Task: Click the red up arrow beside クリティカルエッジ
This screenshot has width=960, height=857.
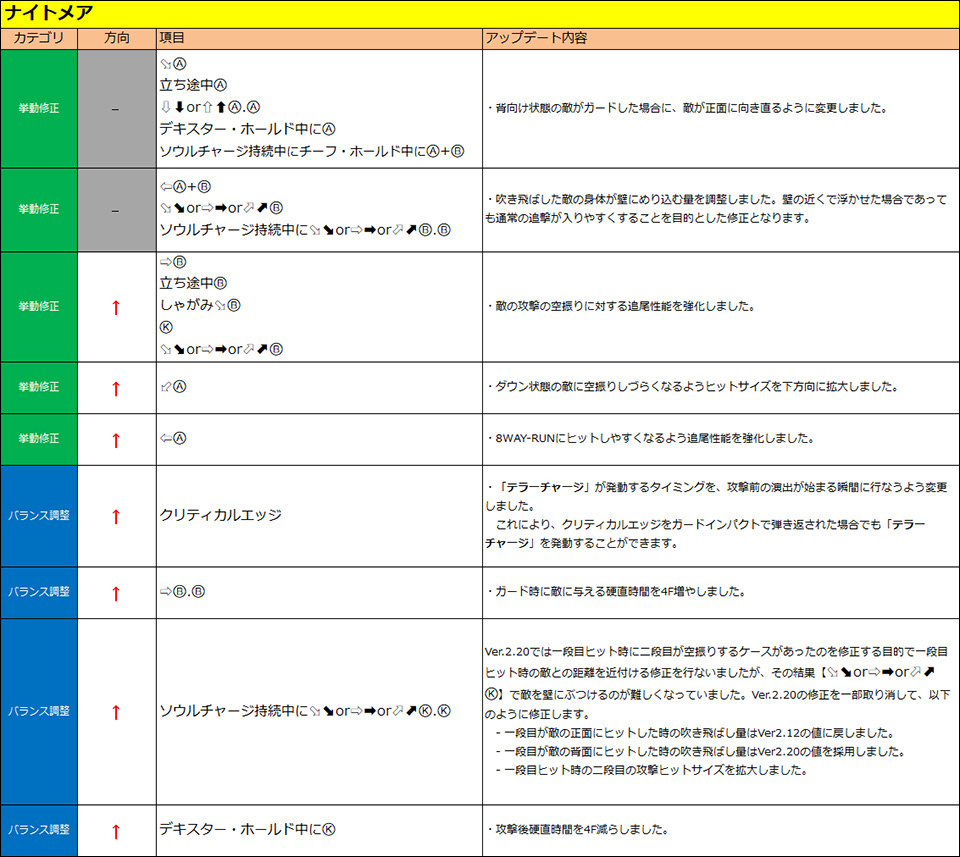Action: 116,516
